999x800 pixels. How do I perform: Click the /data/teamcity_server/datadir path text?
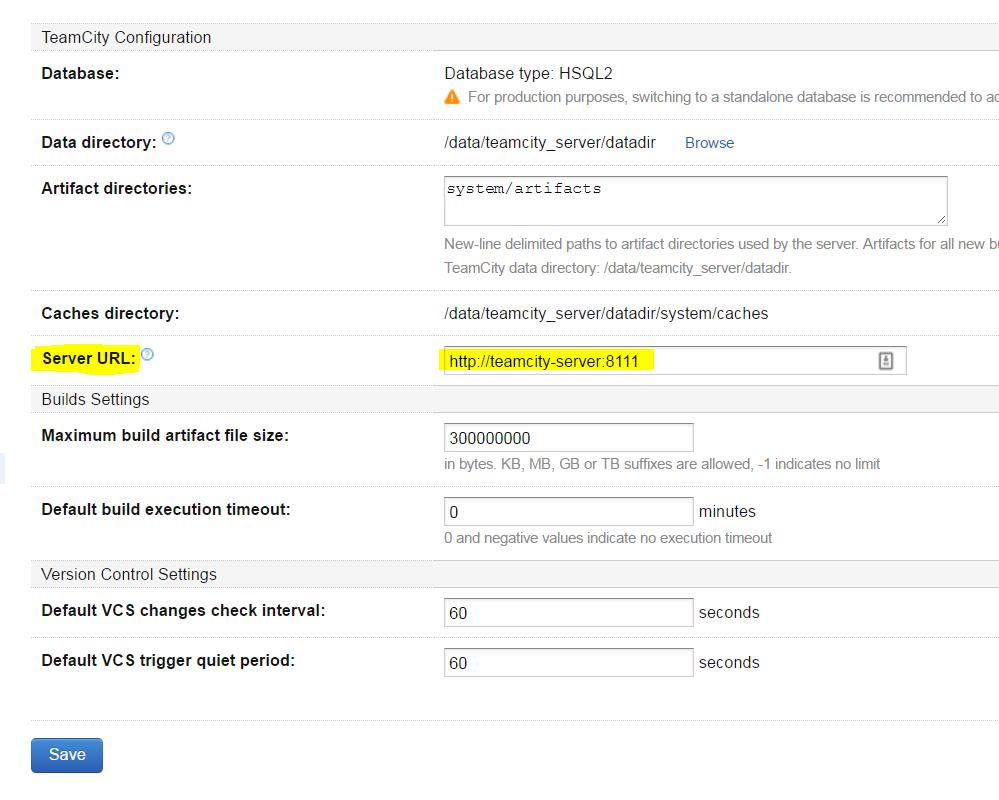coord(550,143)
